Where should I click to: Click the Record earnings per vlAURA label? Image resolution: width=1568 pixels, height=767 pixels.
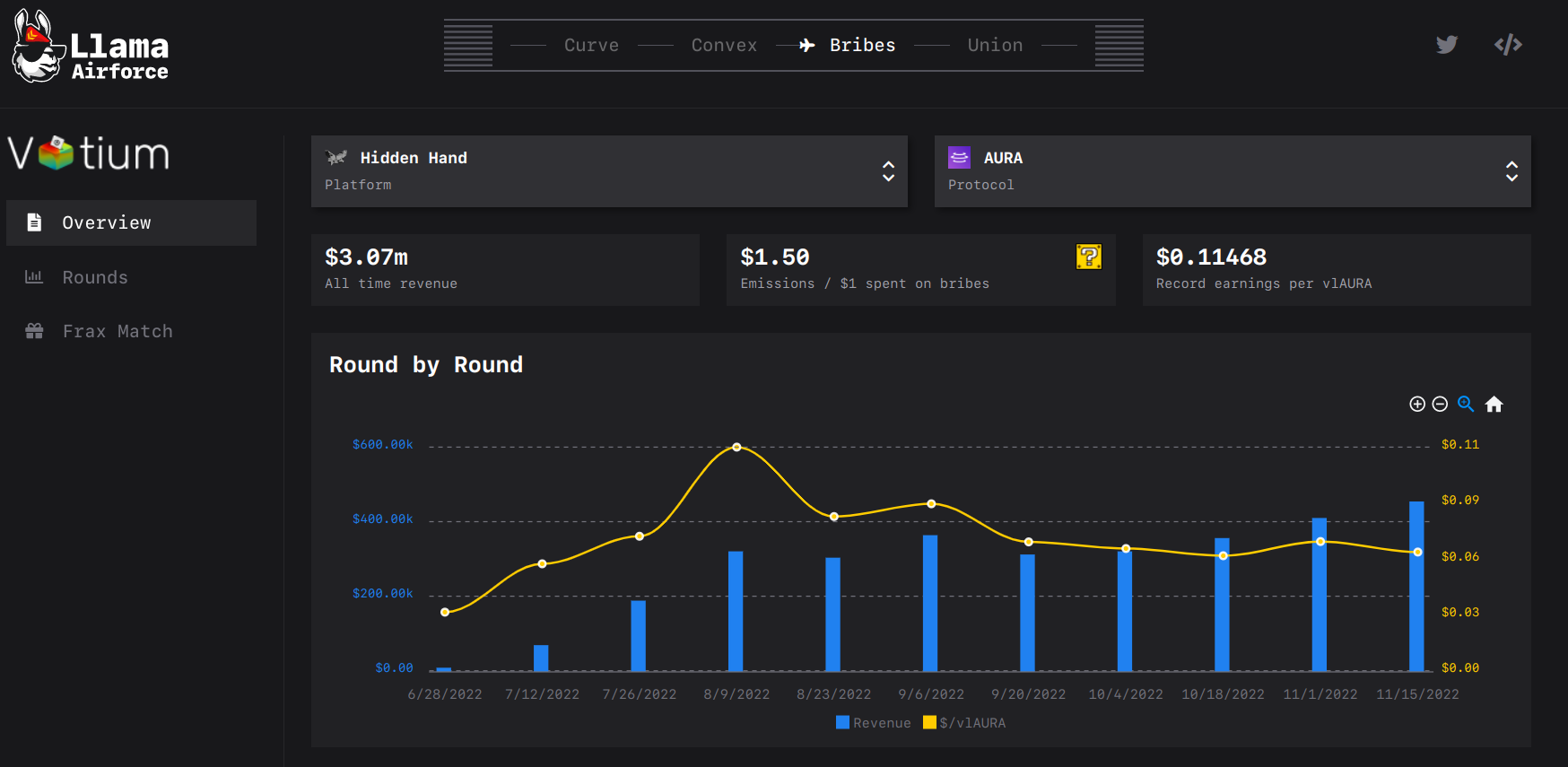coord(1264,283)
